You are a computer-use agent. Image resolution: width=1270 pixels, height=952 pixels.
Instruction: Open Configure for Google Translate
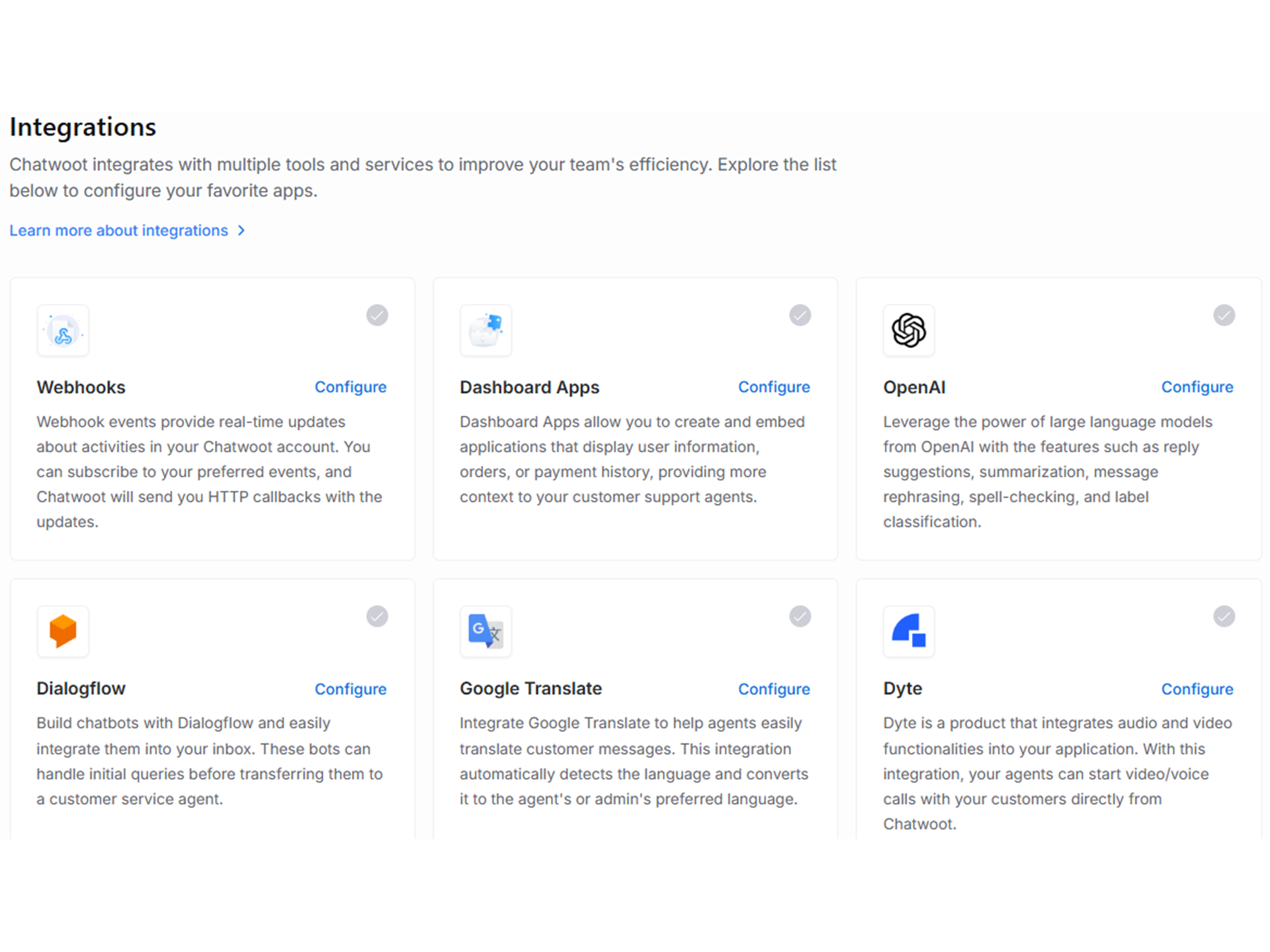(773, 689)
